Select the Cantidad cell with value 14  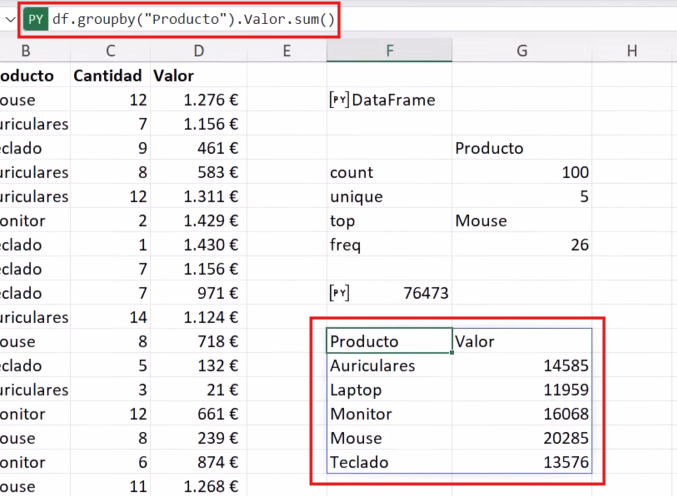coord(111,318)
